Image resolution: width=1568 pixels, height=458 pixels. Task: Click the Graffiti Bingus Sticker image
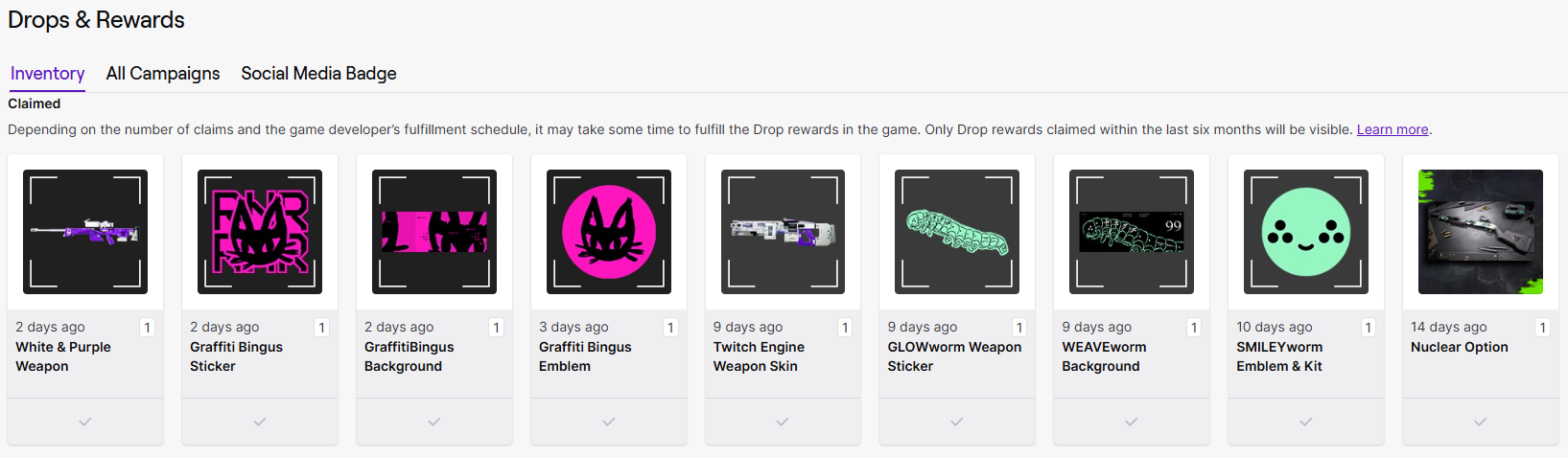pyautogui.click(x=260, y=232)
